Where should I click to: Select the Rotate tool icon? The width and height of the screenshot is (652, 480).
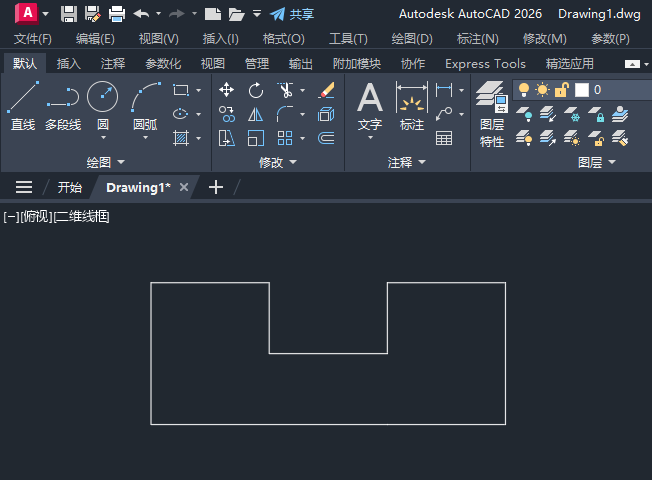[256, 90]
